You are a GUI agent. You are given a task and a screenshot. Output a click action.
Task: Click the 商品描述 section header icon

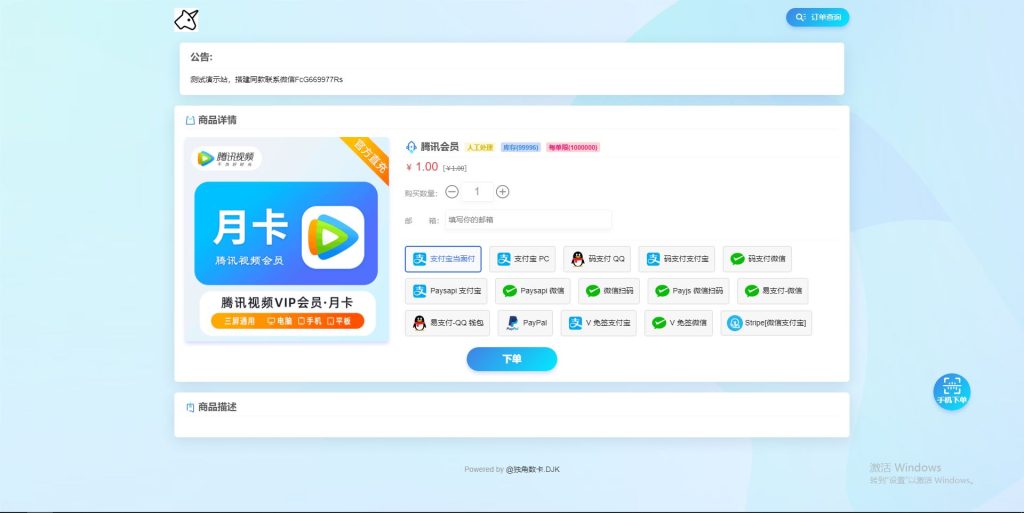click(190, 407)
